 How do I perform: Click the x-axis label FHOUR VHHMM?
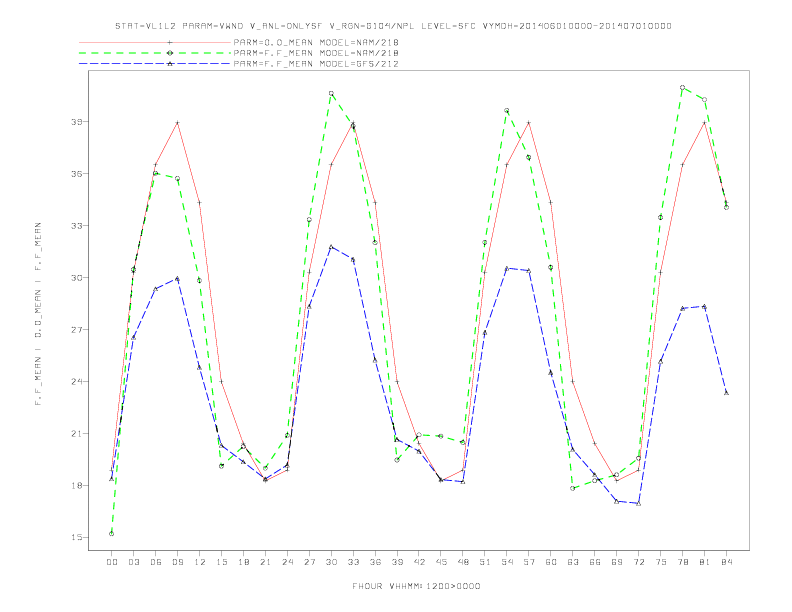click(x=416, y=586)
